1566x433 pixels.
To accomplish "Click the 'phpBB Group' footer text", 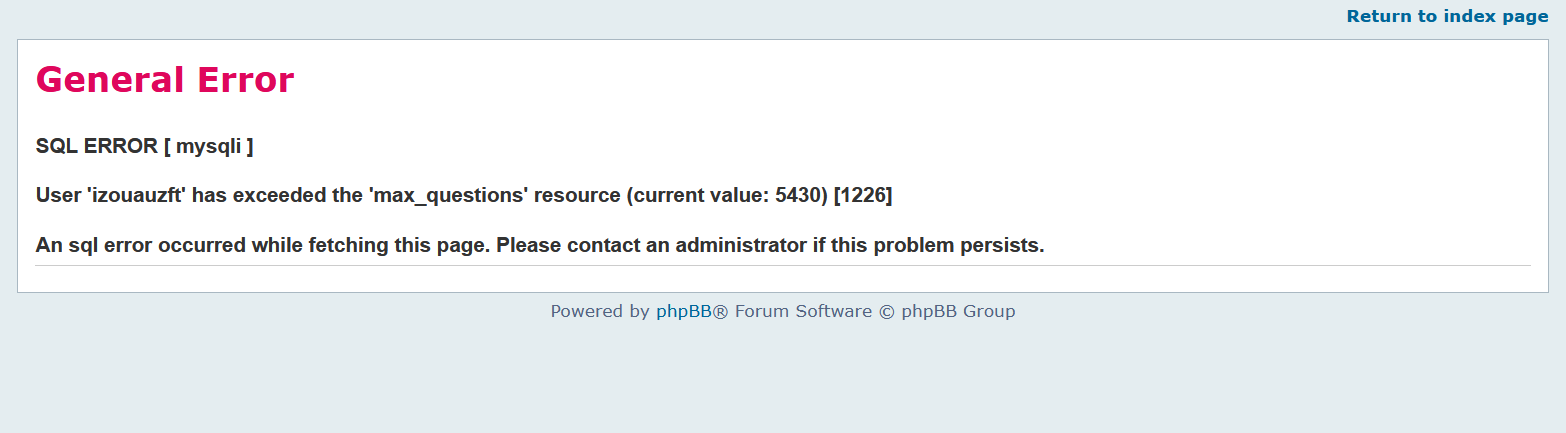I will (958, 311).
